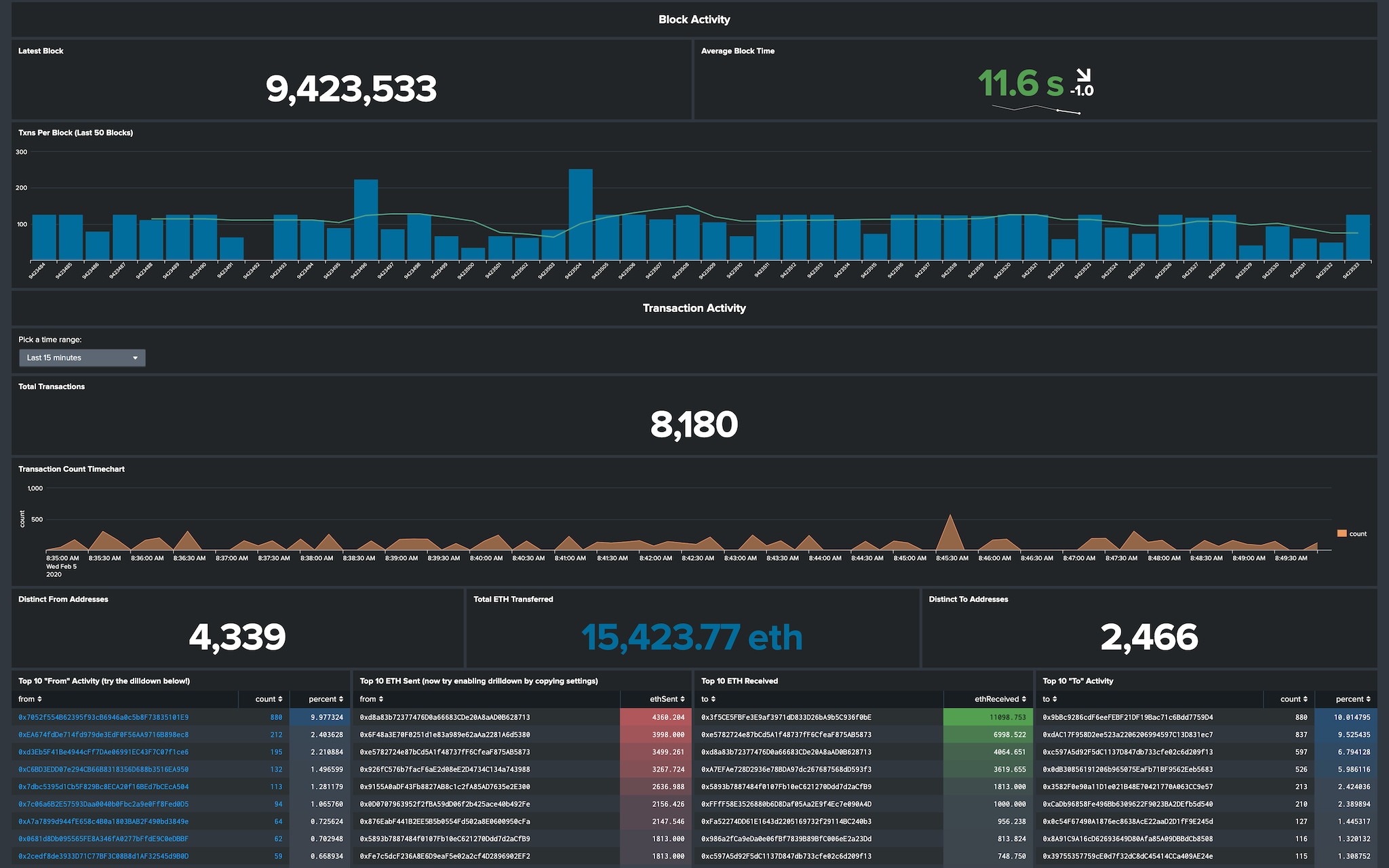Sort Top 10 To Activity by count
The height and width of the screenshot is (868, 1389).
1294,699
